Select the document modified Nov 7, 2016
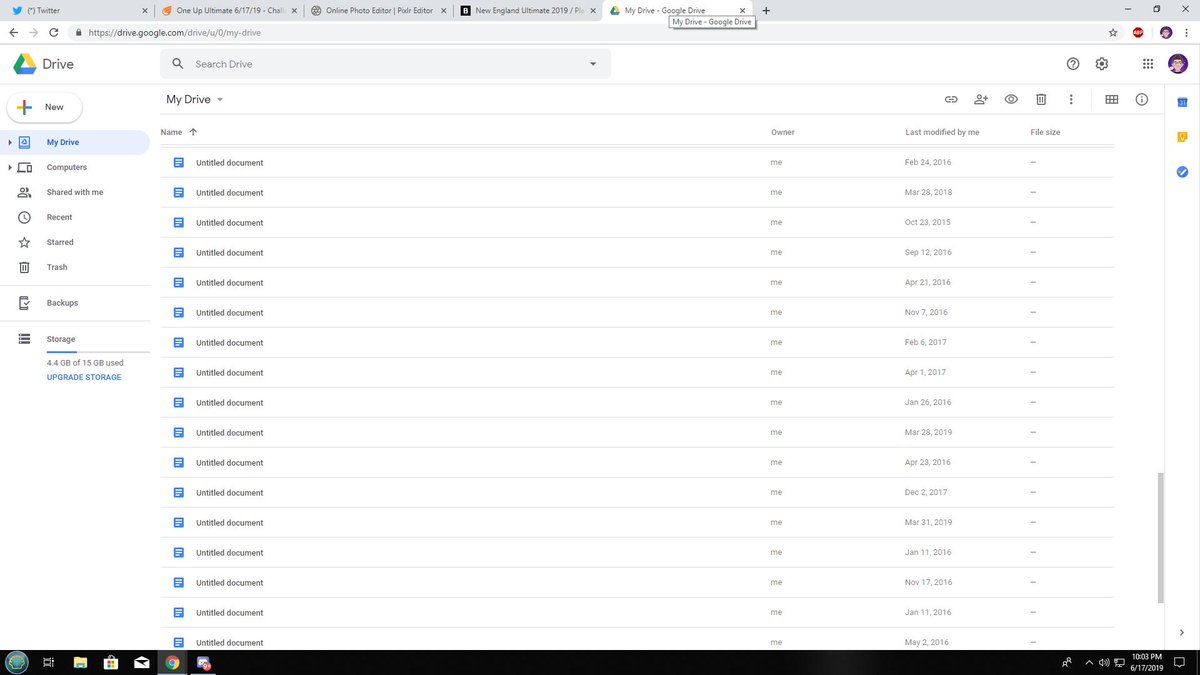The height and width of the screenshot is (675, 1200). [636, 312]
